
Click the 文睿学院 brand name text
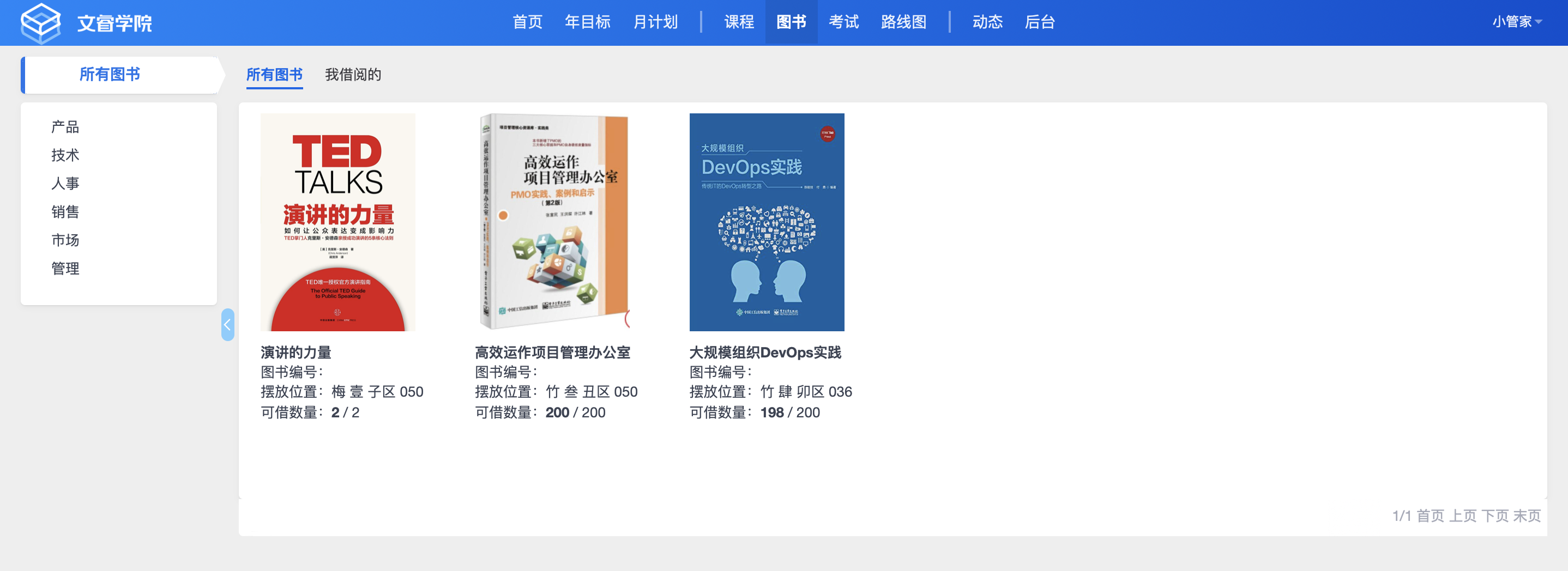pos(114,23)
